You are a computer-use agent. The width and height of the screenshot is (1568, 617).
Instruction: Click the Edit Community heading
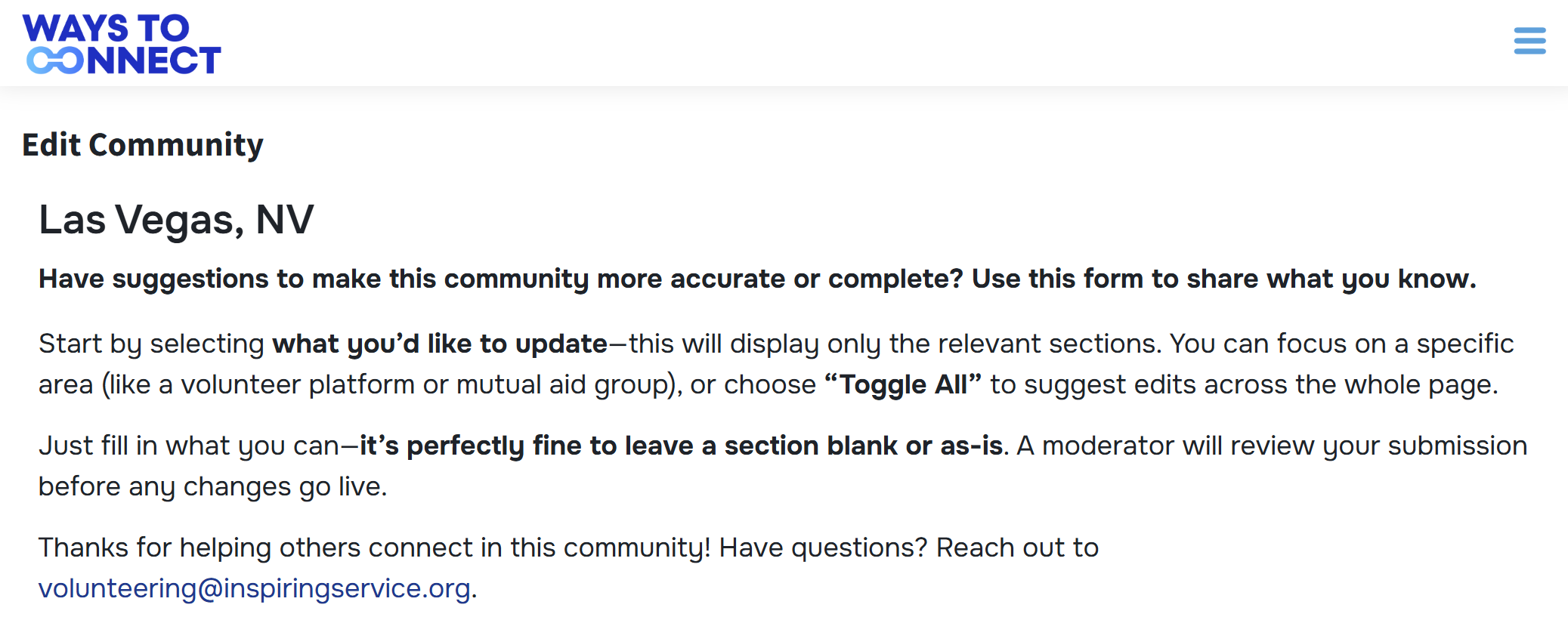(143, 145)
